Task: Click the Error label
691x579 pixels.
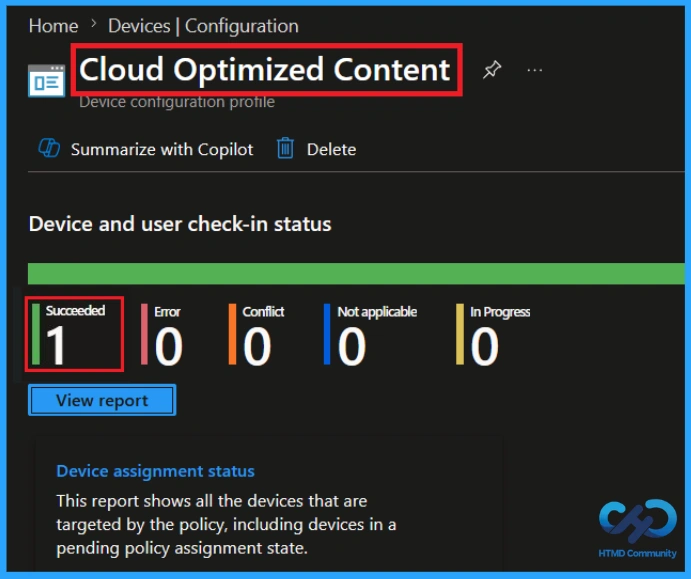Action: (167, 312)
